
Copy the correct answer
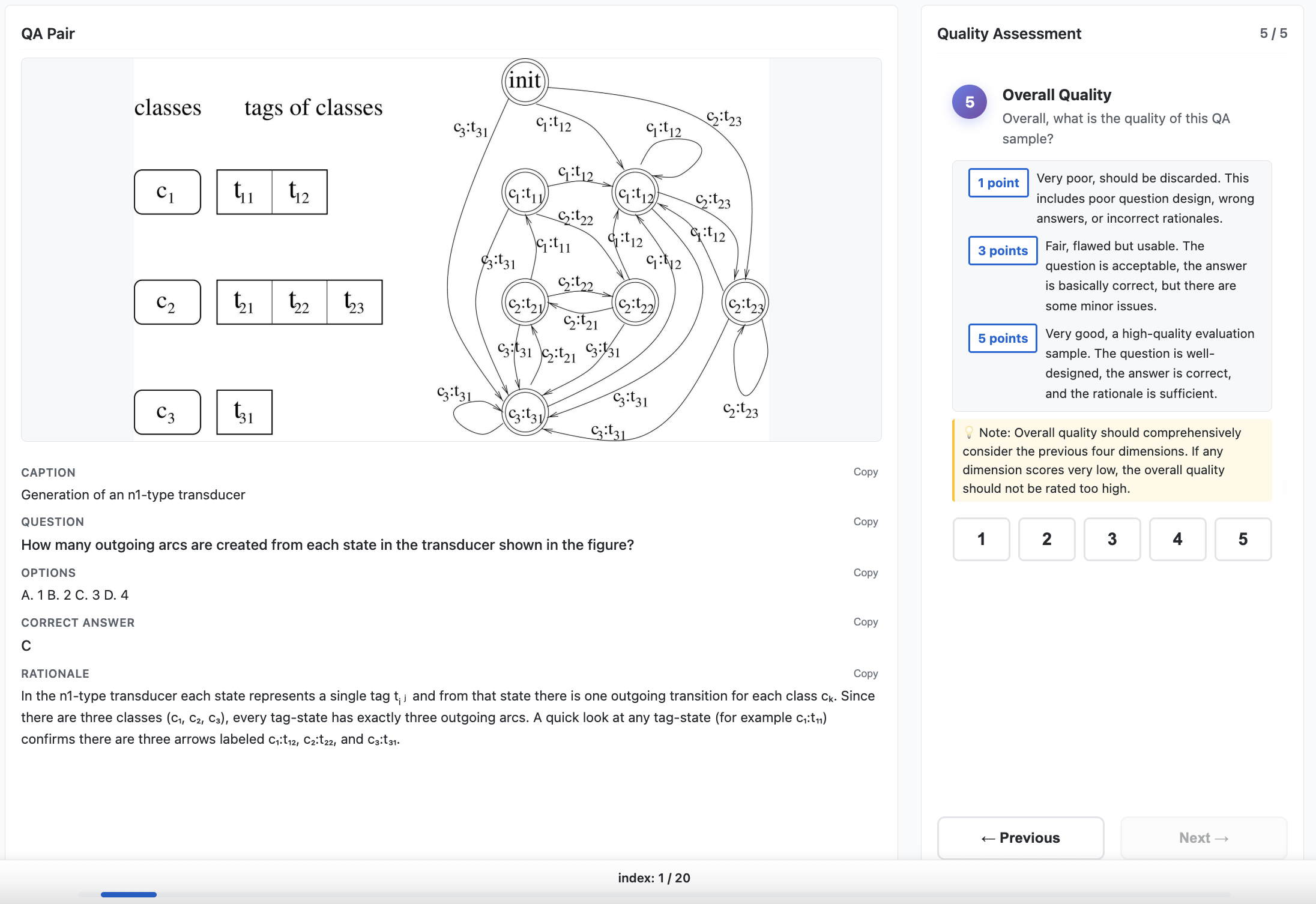click(865, 622)
